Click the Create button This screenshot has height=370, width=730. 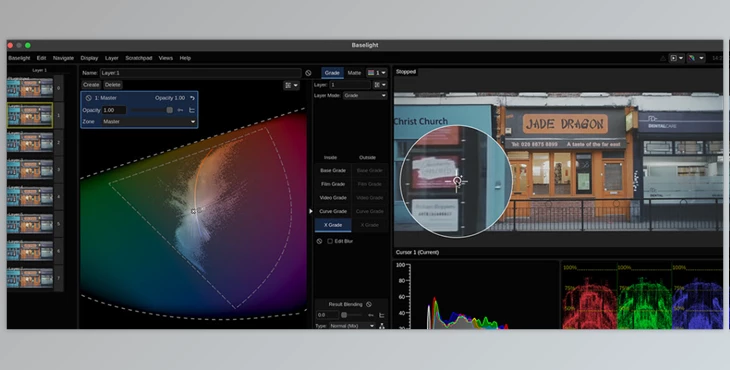[x=91, y=85]
